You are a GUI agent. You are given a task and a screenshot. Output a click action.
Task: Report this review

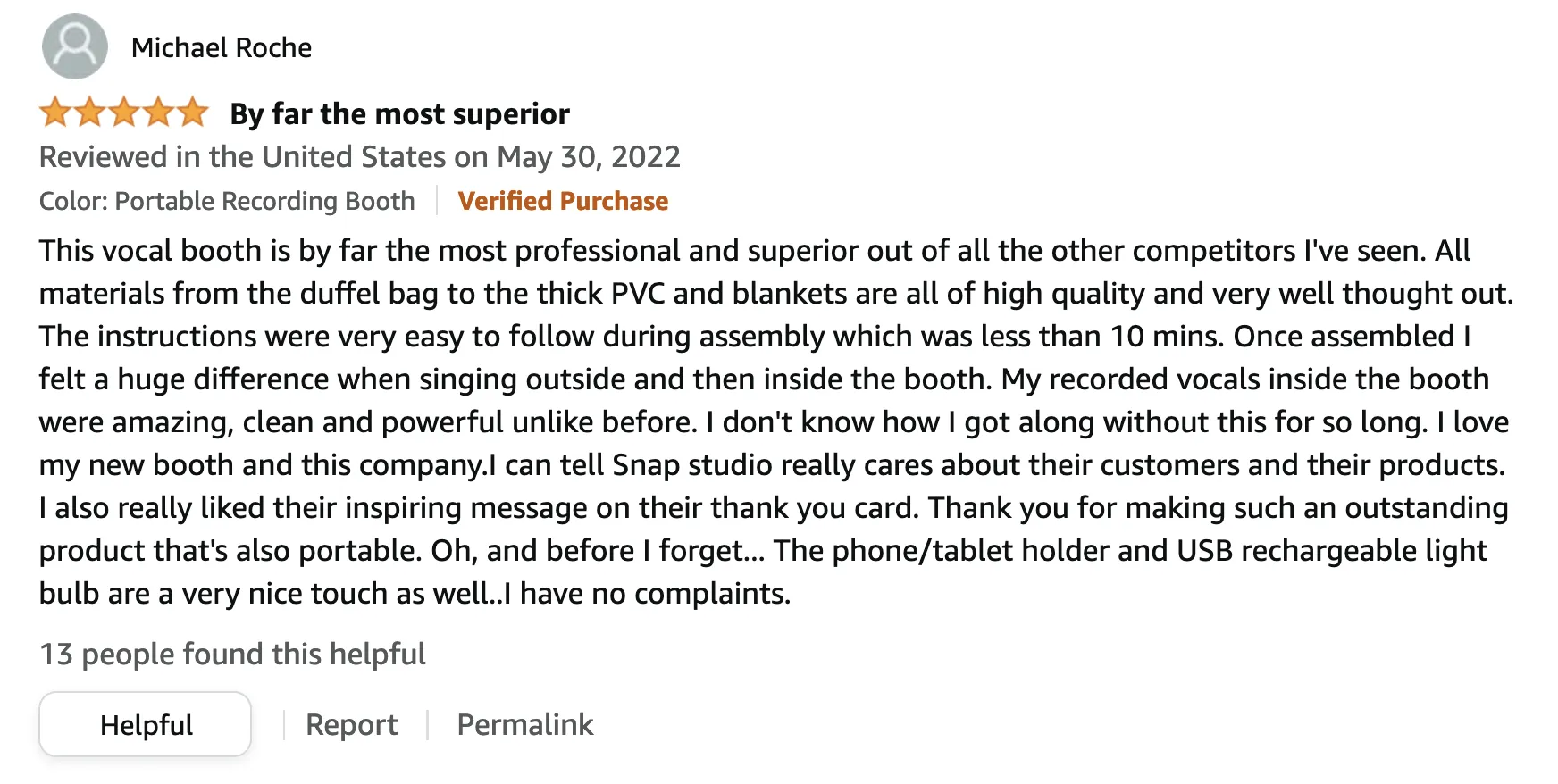click(x=351, y=725)
